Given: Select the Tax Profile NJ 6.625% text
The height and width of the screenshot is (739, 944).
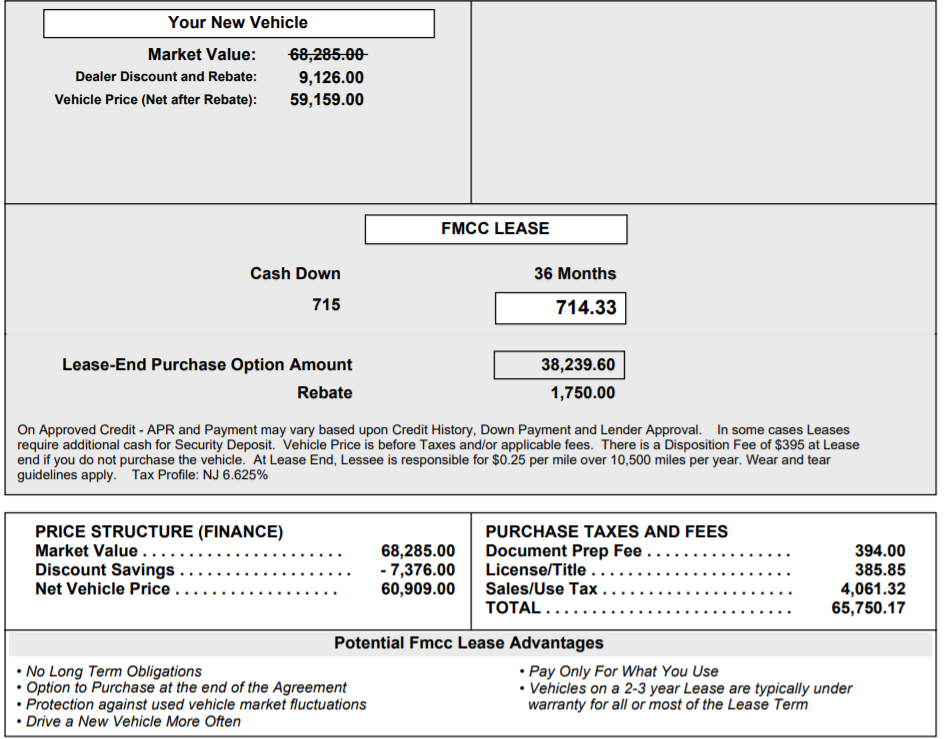Looking at the screenshot, I should coord(200,475).
